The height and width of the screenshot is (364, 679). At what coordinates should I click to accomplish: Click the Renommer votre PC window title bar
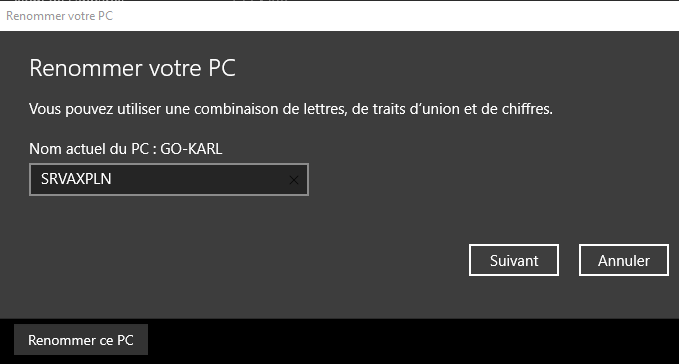(340, 16)
